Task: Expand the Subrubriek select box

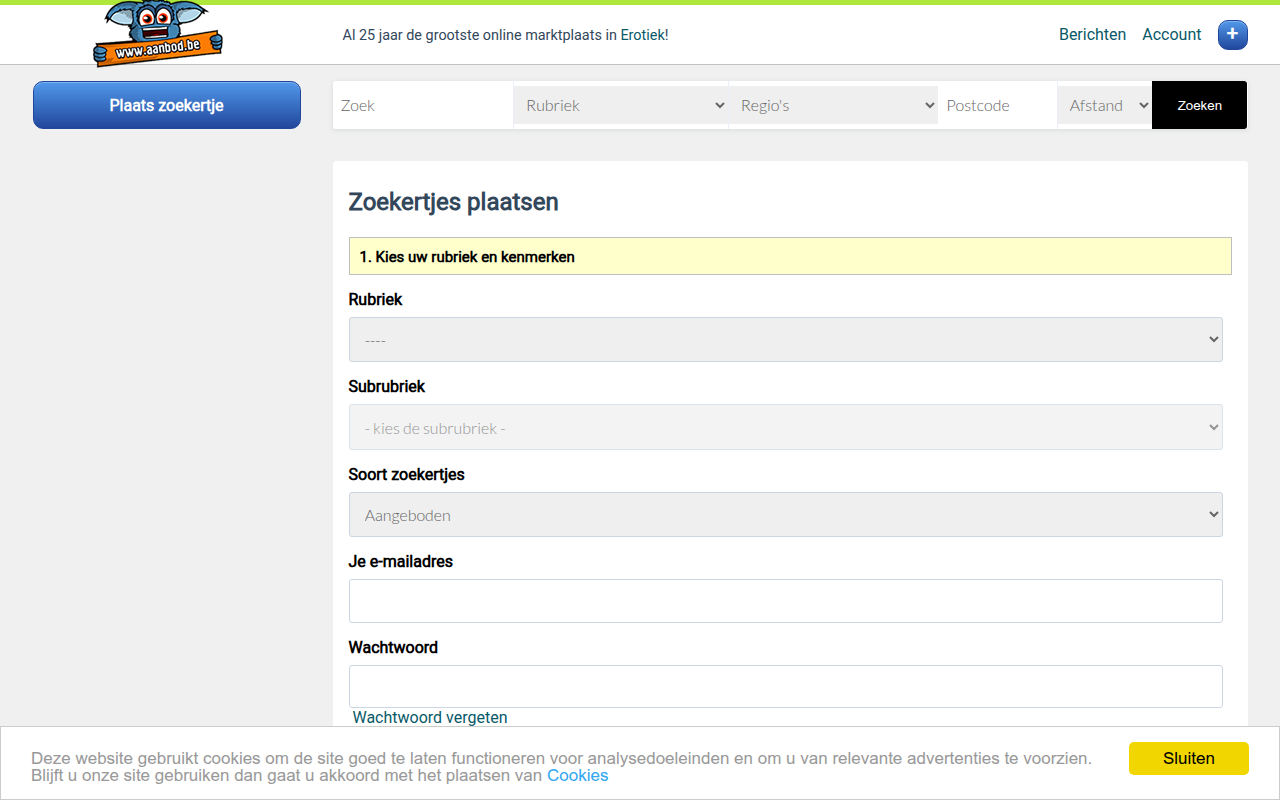Action: pyautogui.click(x=786, y=427)
